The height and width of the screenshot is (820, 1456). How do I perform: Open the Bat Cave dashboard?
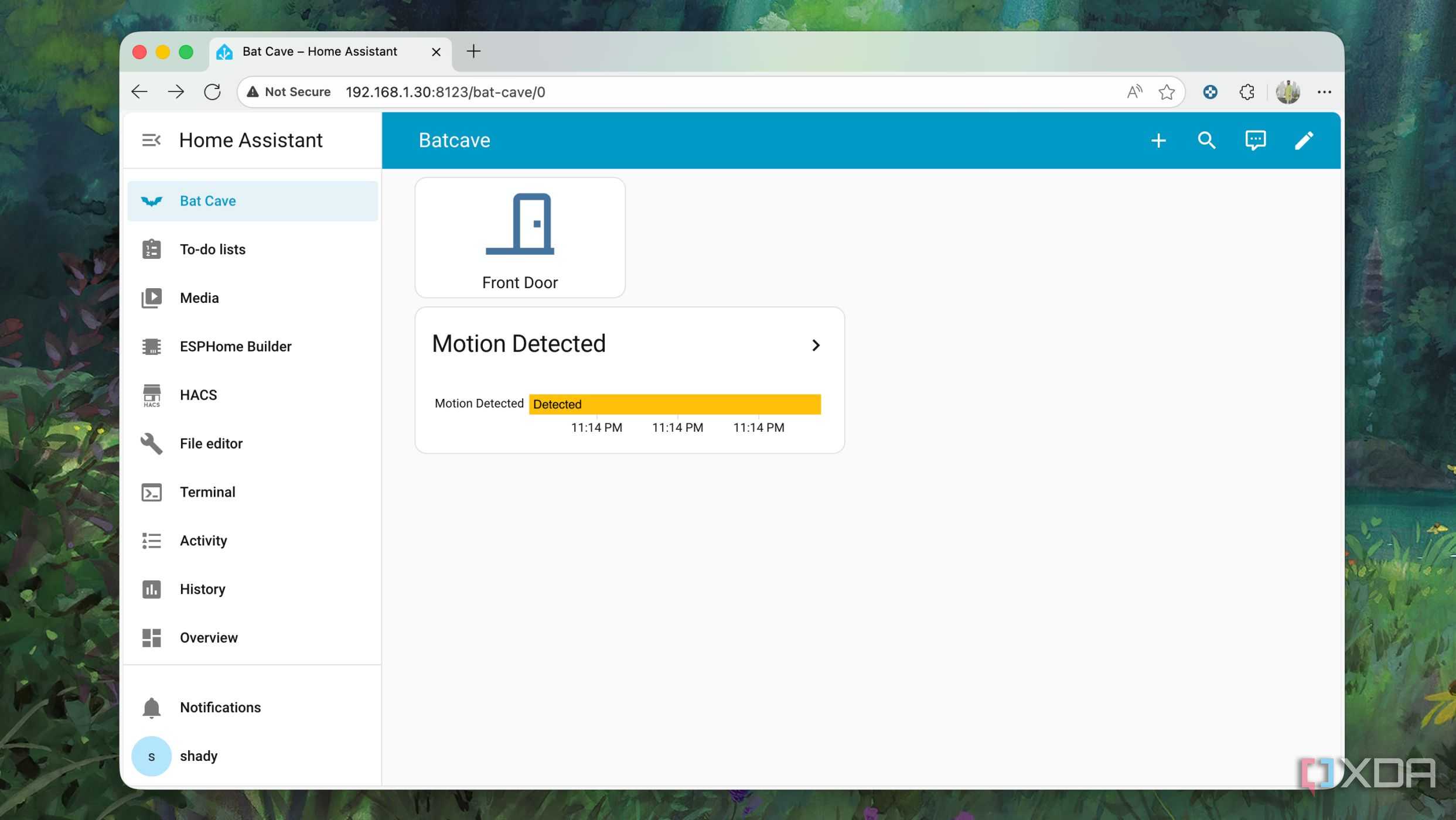pos(253,201)
